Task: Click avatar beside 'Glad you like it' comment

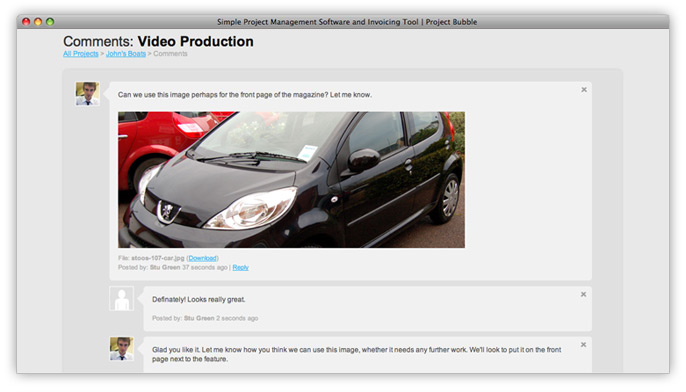Action: click(x=122, y=349)
